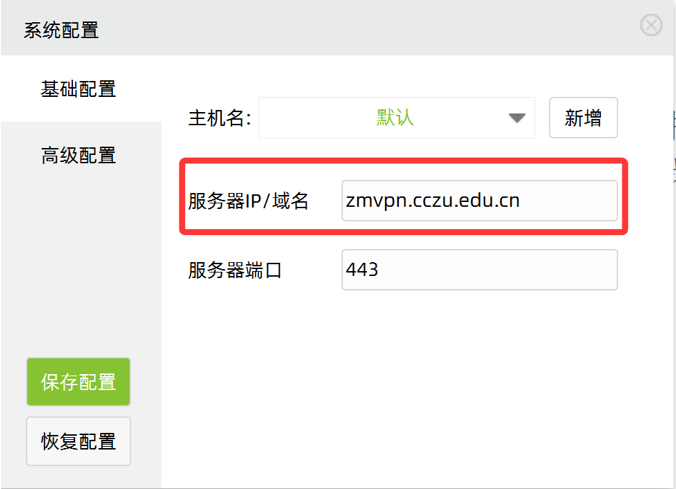
Task: Expand the 主机名 dropdown arrow
Action: point(516,118)
